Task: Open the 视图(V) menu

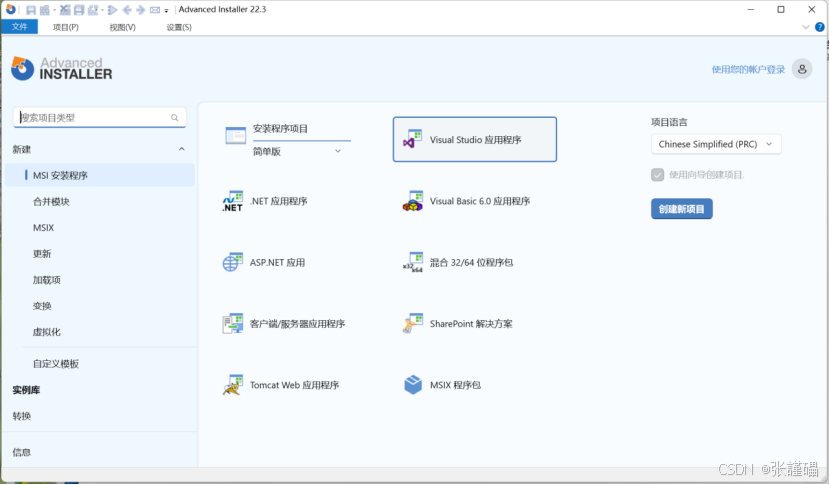Action: pyautogui.click(x=122, y=27)
